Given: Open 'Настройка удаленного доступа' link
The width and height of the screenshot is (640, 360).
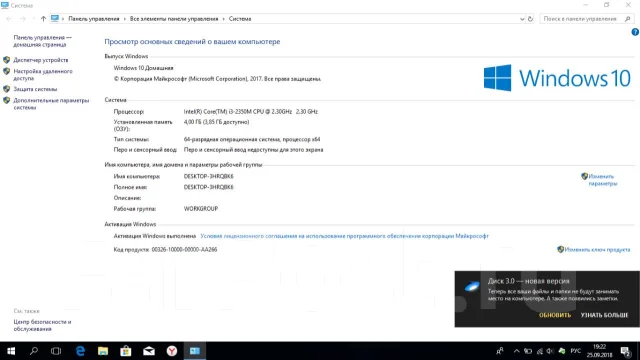Looking at the screenshot, I should click(43, 75).
